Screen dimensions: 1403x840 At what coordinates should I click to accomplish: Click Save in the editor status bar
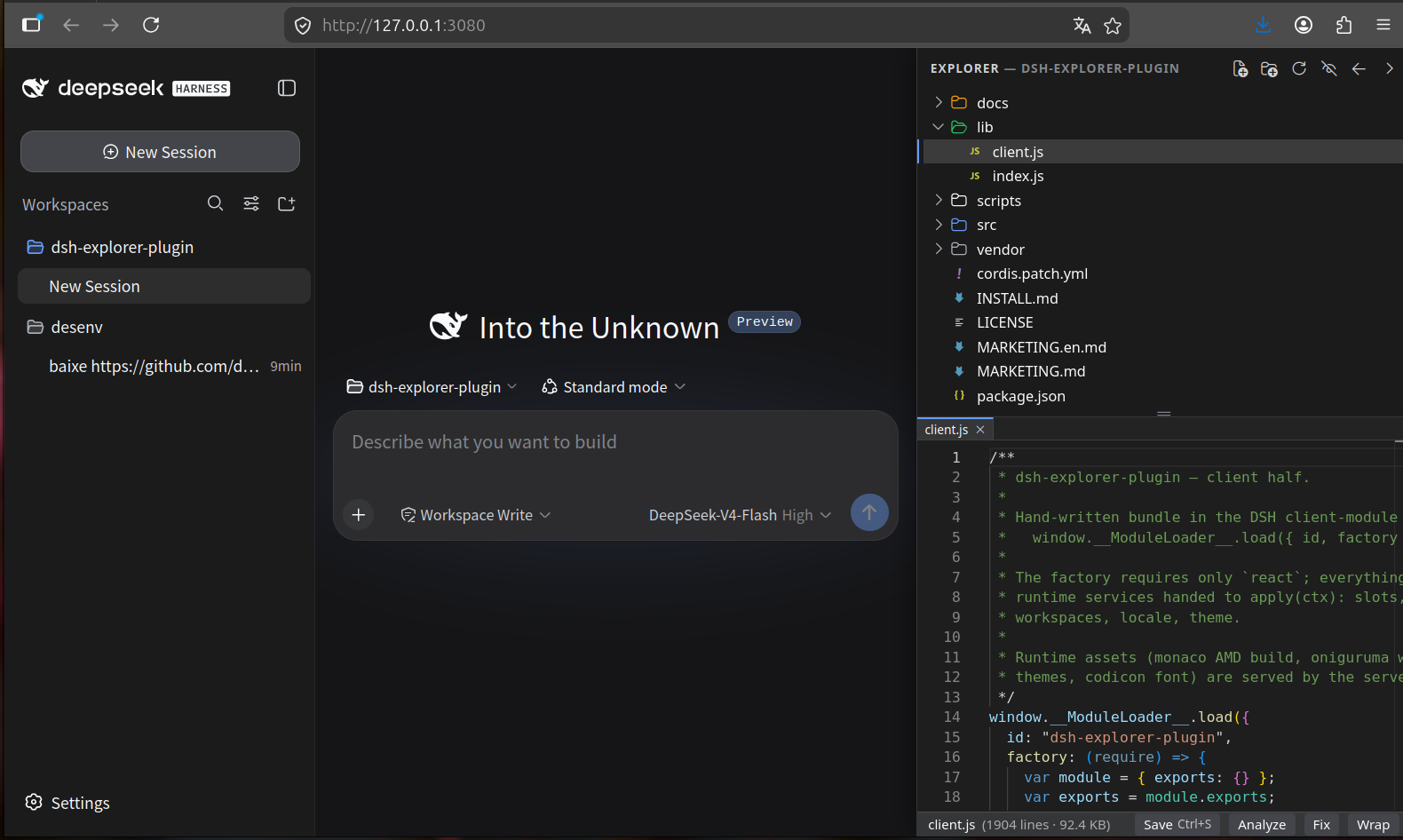[1177, 825]
